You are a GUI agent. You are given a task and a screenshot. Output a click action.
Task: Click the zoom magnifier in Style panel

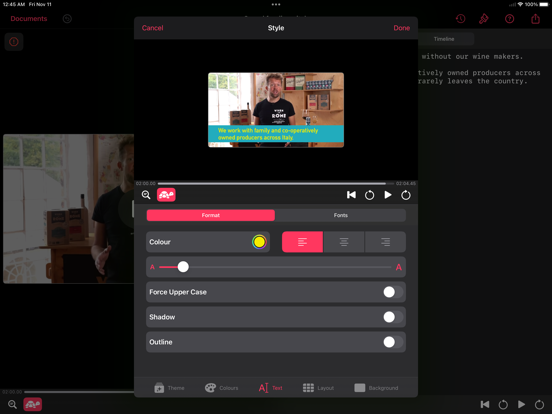pos(146,195)
